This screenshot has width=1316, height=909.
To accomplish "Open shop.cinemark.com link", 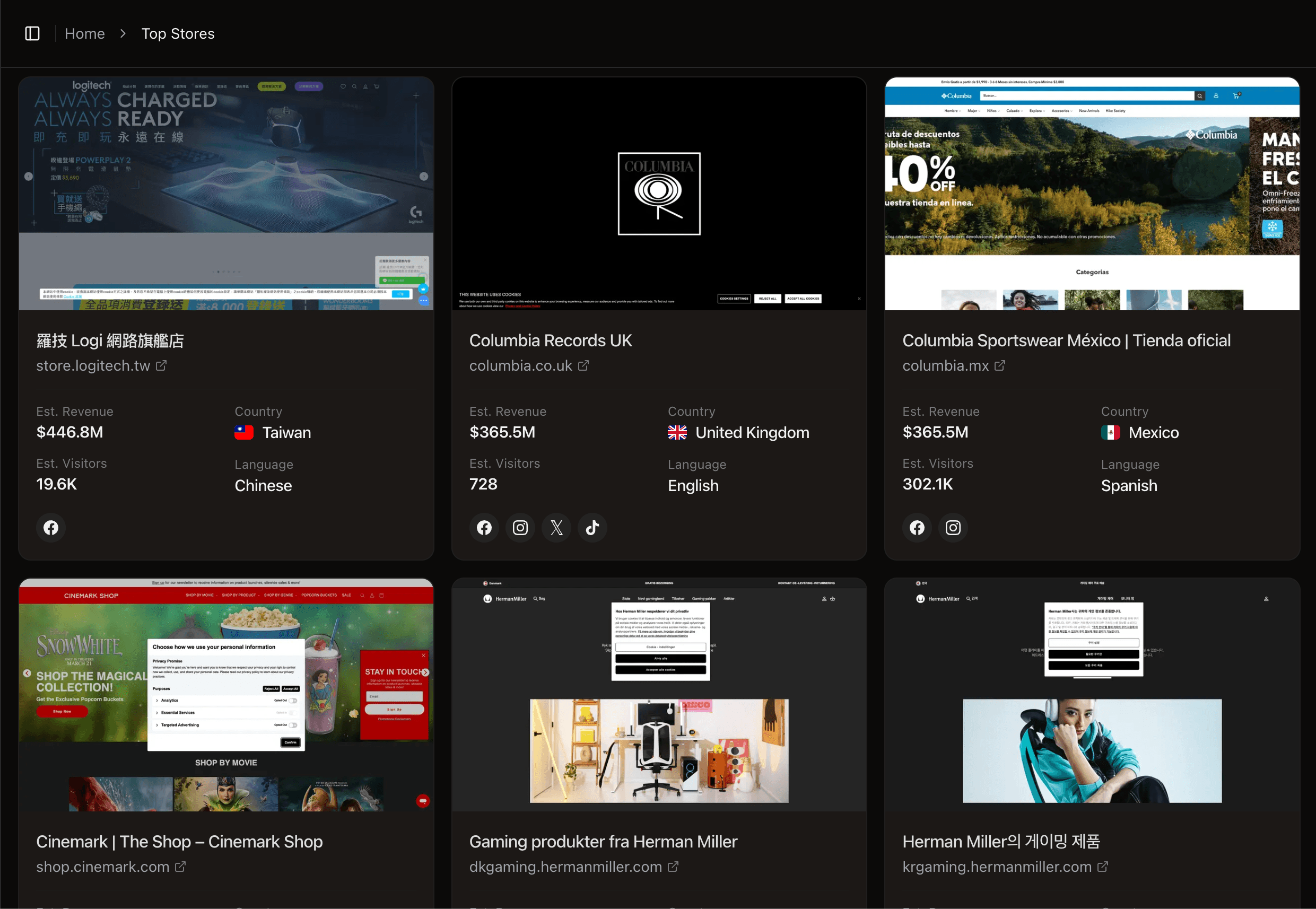I will pos(102,867).
